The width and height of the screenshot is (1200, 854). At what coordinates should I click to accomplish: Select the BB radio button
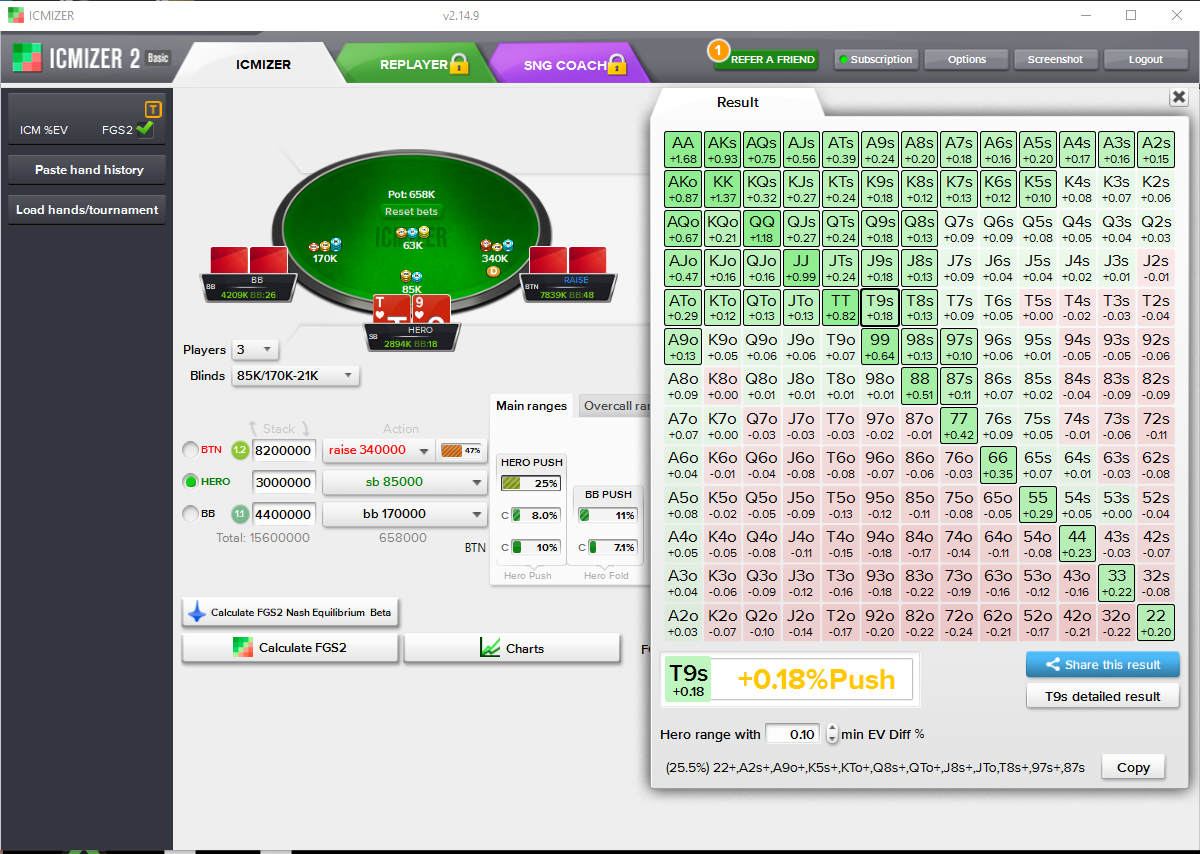(x=190, y=513)
